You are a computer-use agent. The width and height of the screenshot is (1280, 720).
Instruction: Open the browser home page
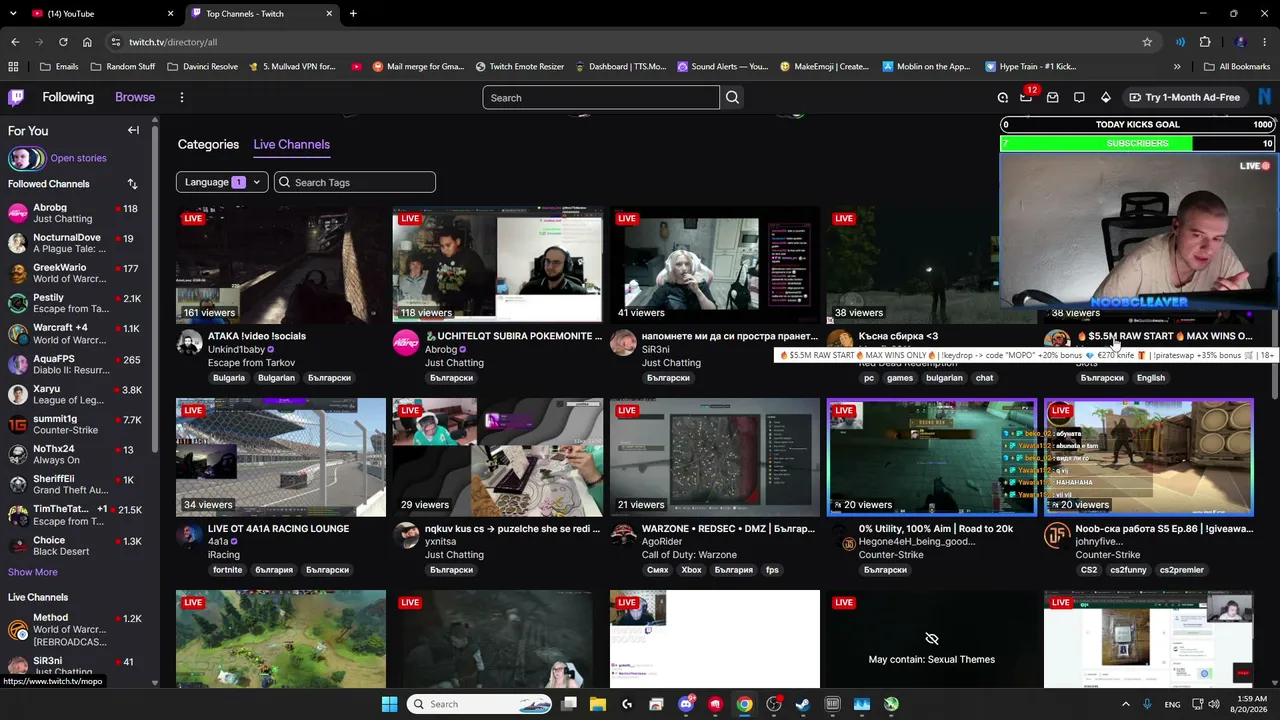(87, 42)
